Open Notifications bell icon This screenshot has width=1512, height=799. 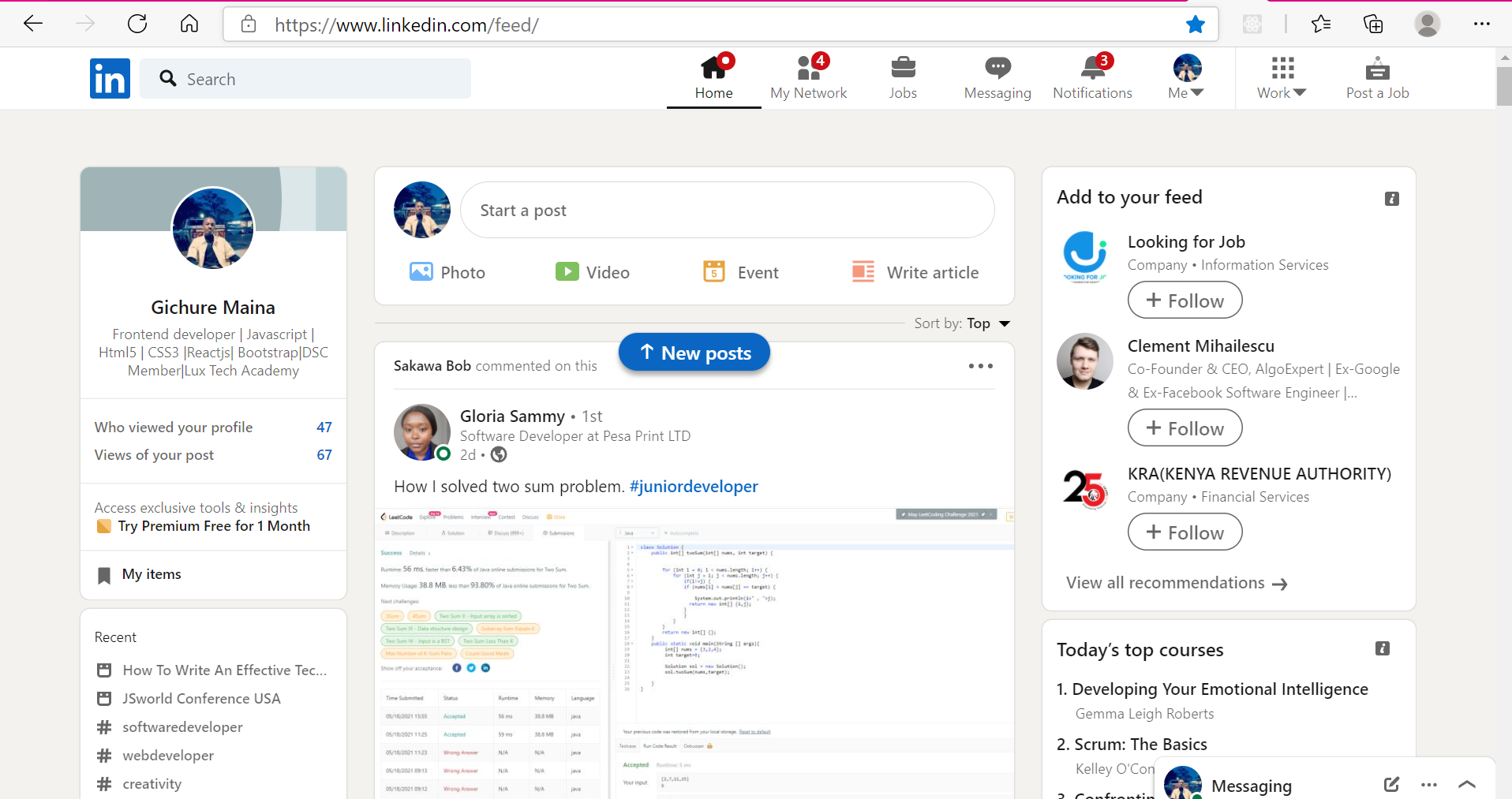[x=1093, y=68]
